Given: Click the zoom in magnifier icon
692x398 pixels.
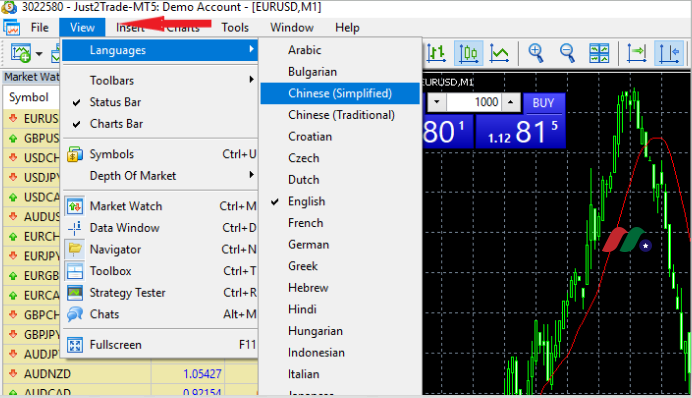Looking at the screenshot, I should [536, 53].
